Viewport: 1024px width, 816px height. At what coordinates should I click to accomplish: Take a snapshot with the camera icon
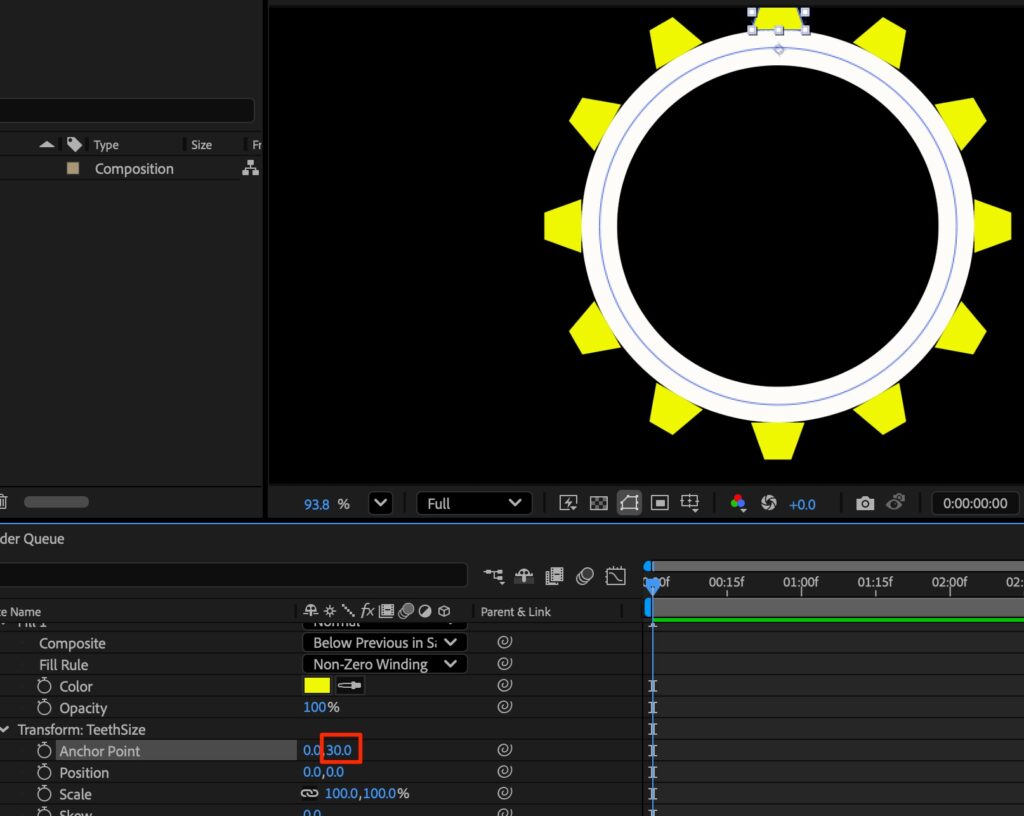coord(865,503)
